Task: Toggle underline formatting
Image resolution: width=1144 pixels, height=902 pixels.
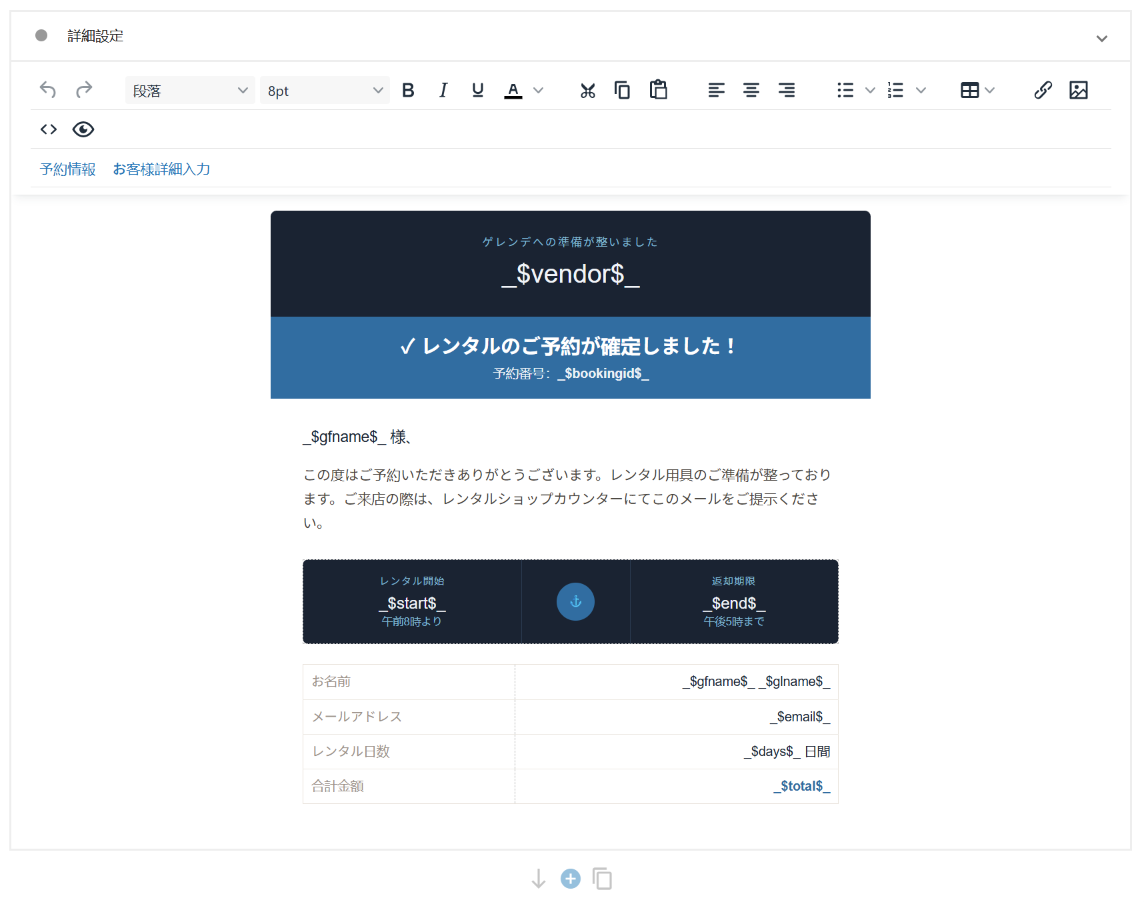Action: pyautogui.click(x=478, y=90)
